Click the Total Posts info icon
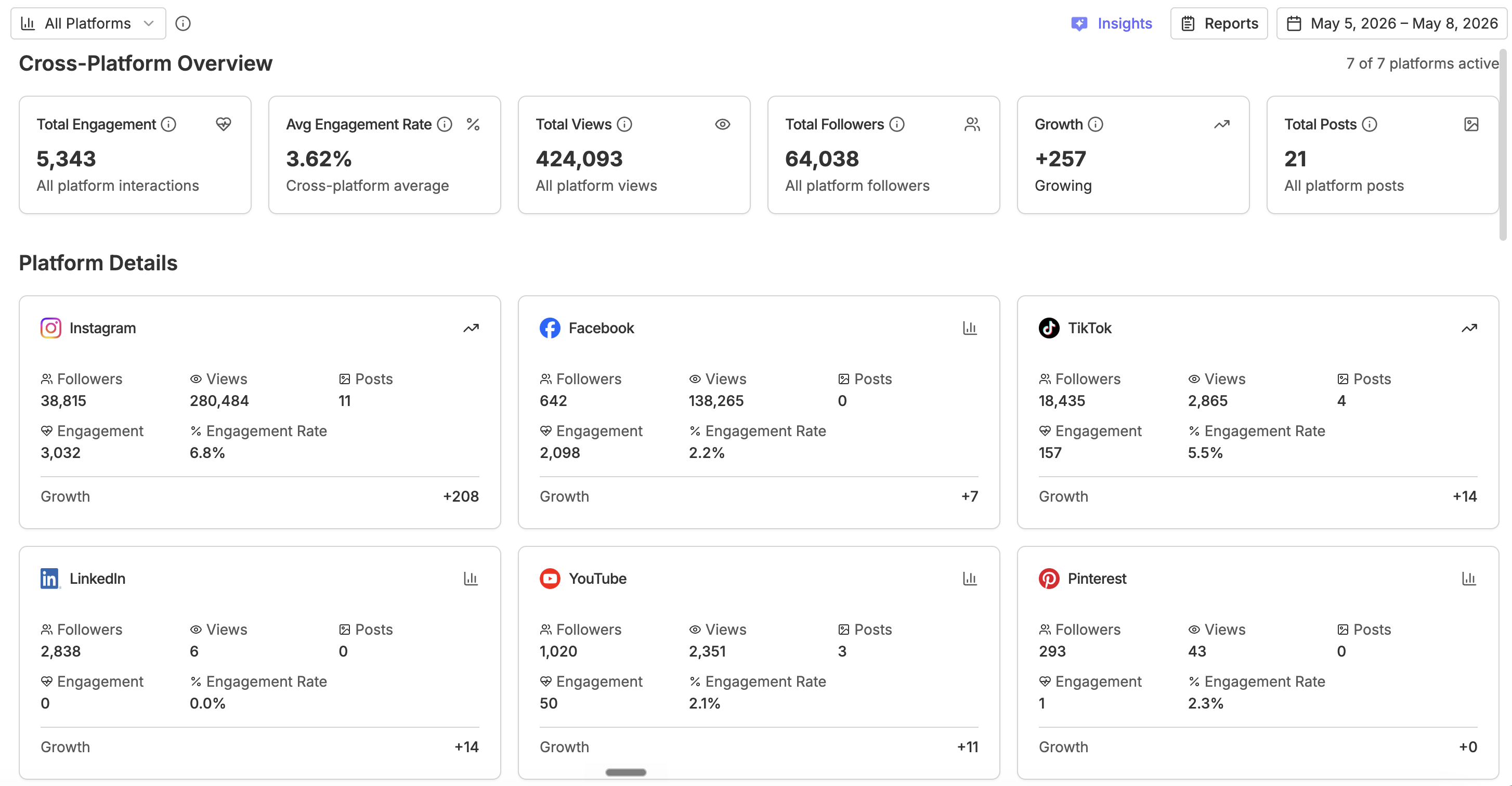The width and height of the screenshot is (1512, 786). point(1370,124)
